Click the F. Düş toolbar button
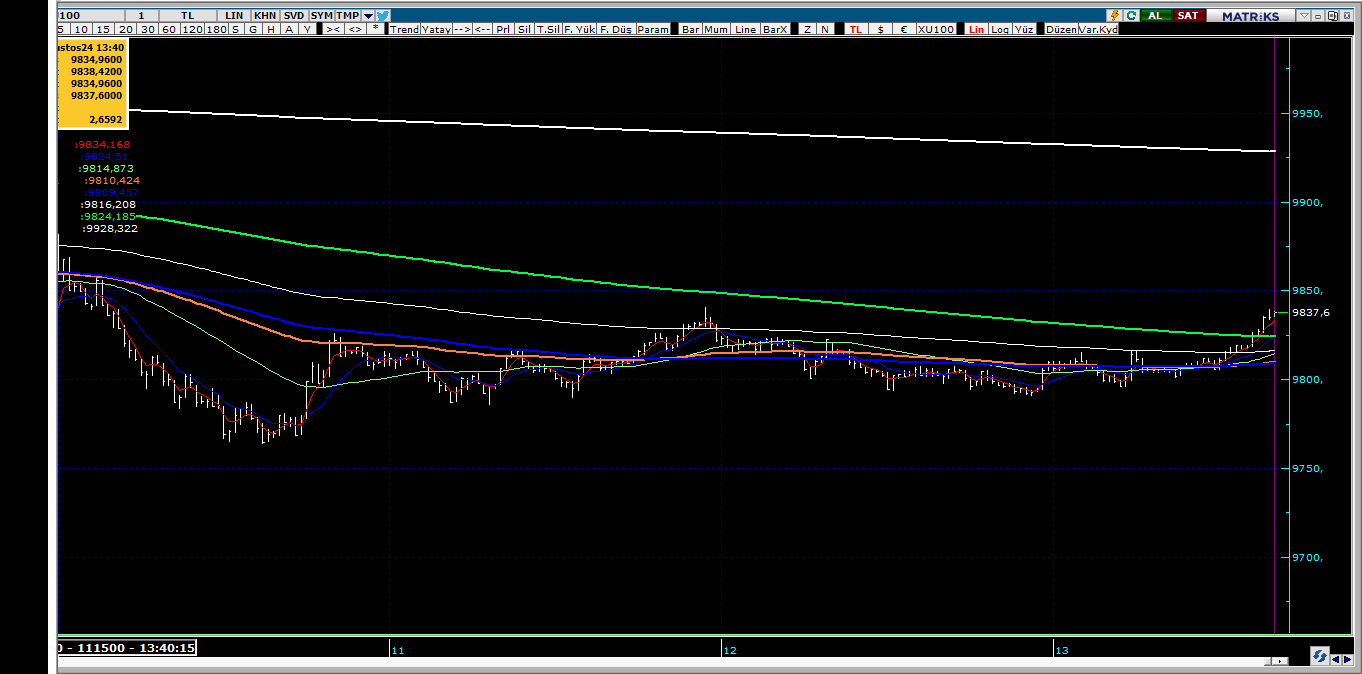1362x674 pixels. [x=617, y=29]
